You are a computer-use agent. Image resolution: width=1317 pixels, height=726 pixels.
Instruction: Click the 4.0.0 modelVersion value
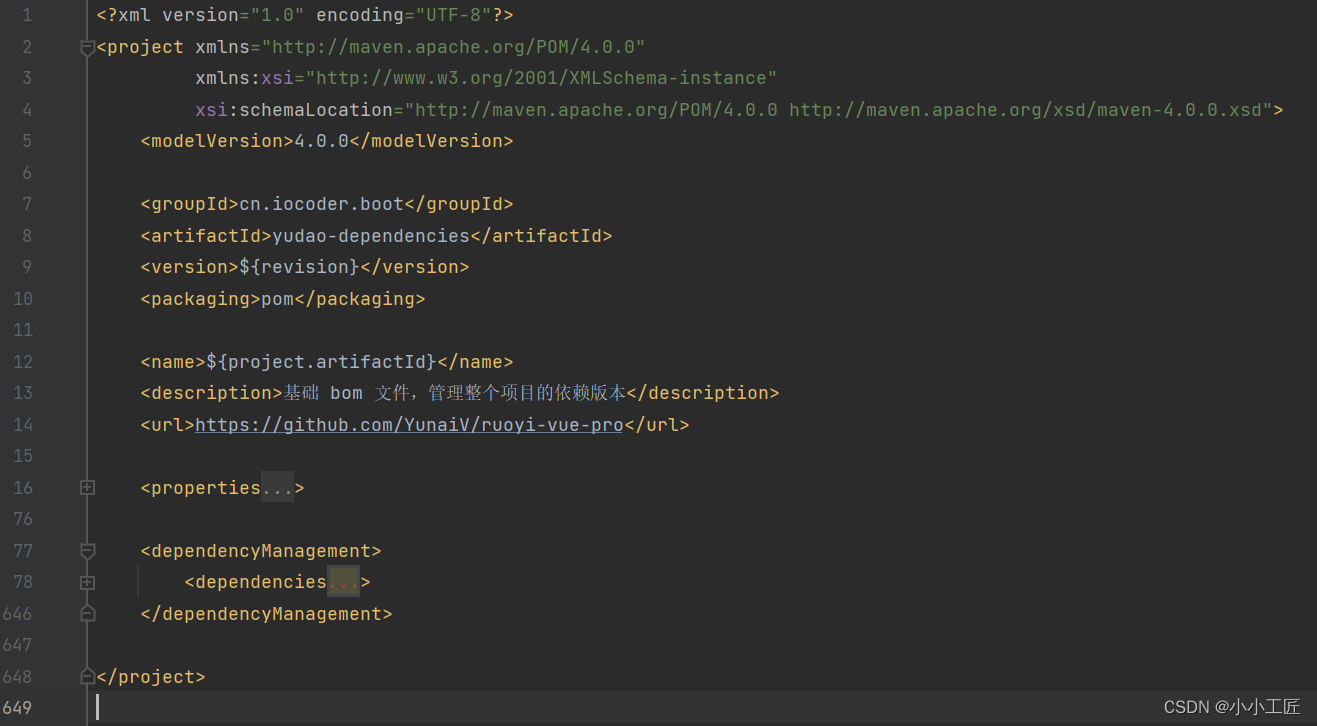(321, 141)
